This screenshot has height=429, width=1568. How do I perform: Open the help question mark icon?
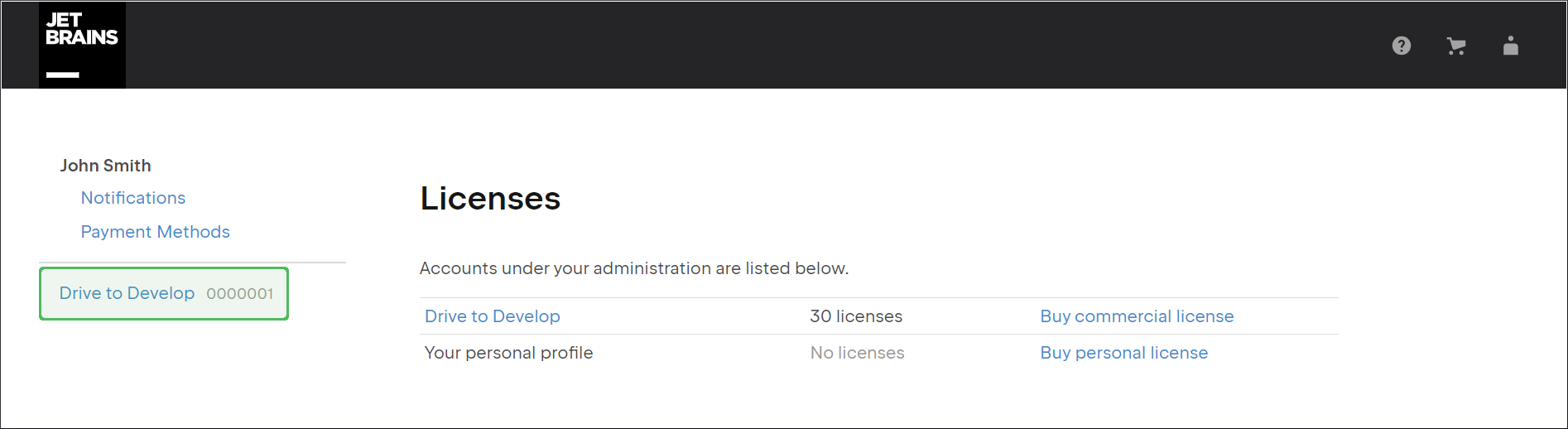click(x=1401, y=46)
